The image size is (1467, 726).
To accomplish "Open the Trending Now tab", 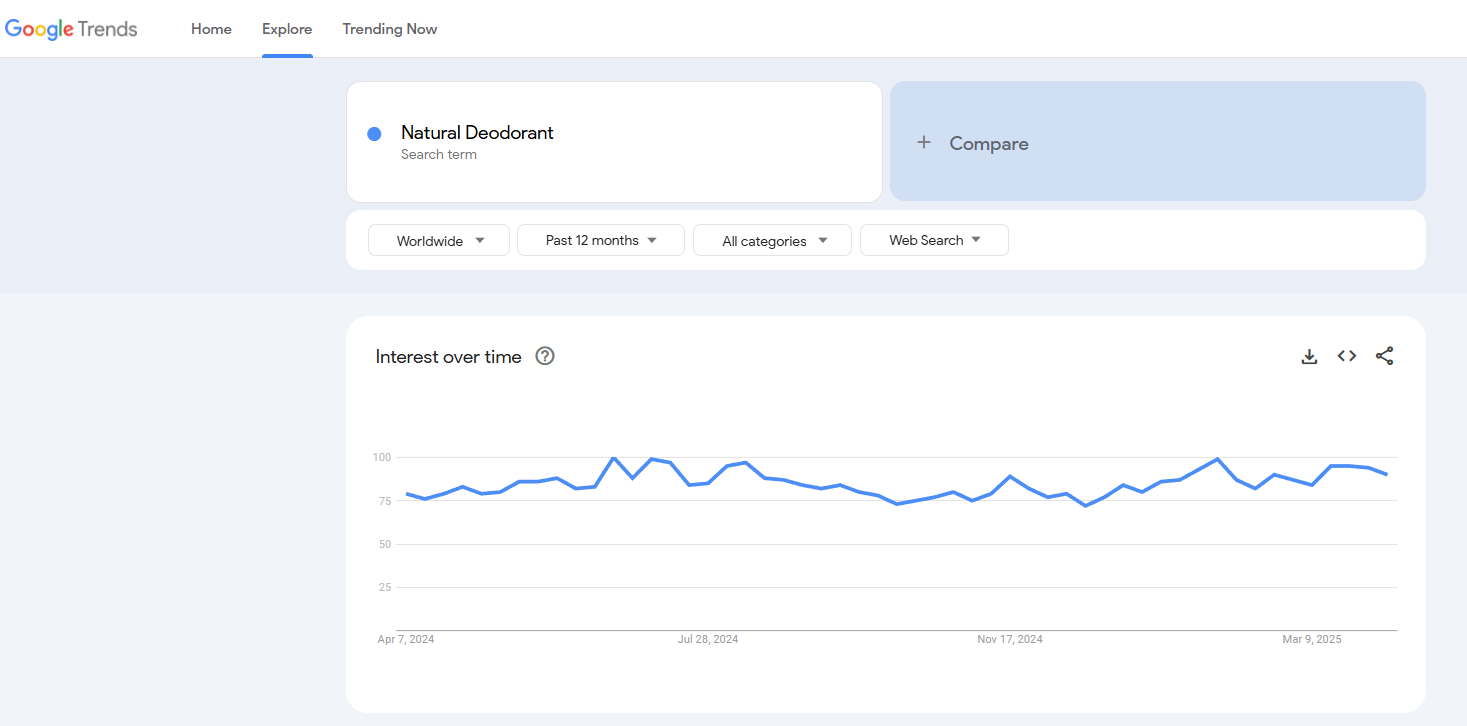I will tap(390, 29).
